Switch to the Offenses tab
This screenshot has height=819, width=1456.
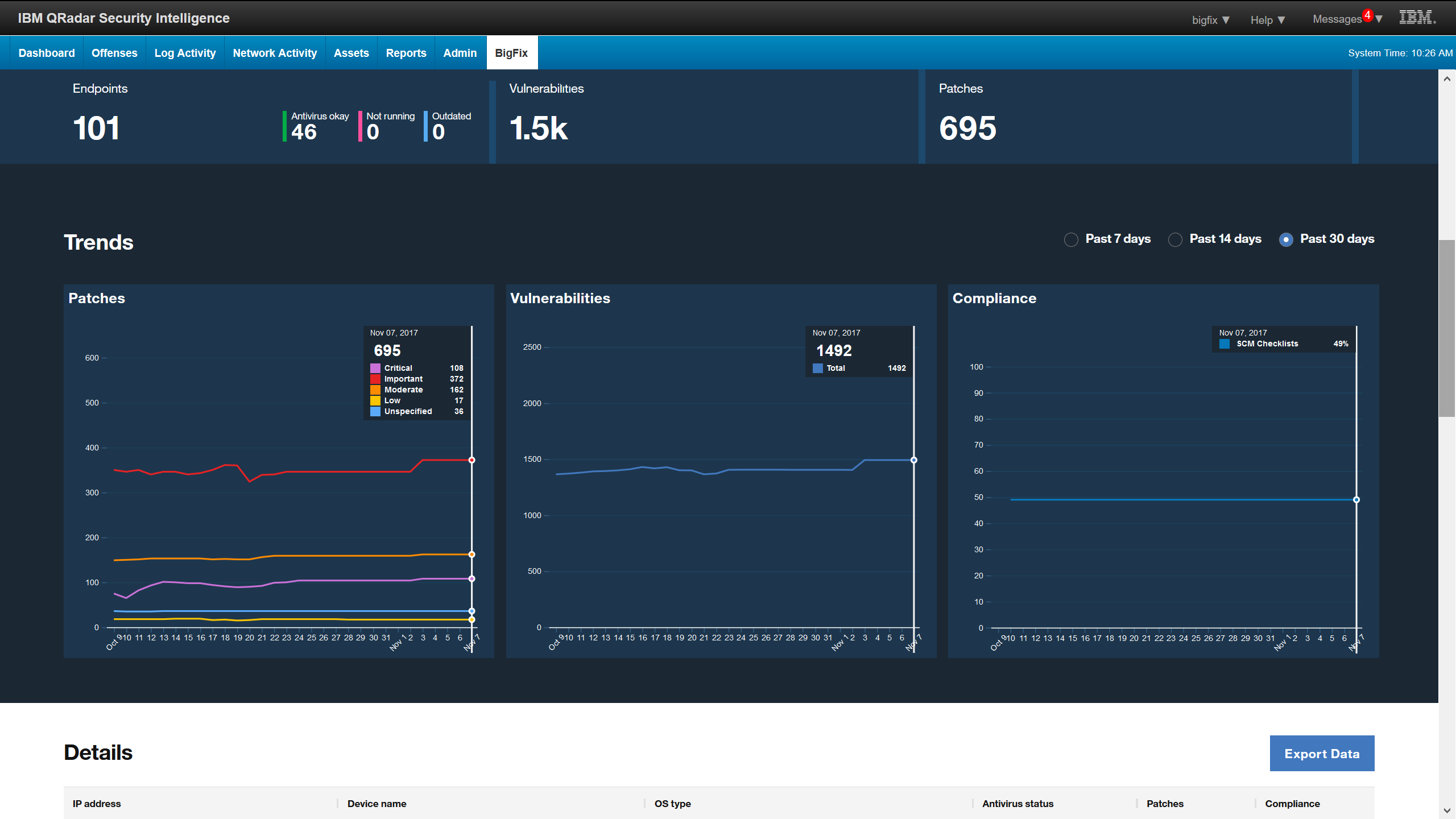click(114, 52)
